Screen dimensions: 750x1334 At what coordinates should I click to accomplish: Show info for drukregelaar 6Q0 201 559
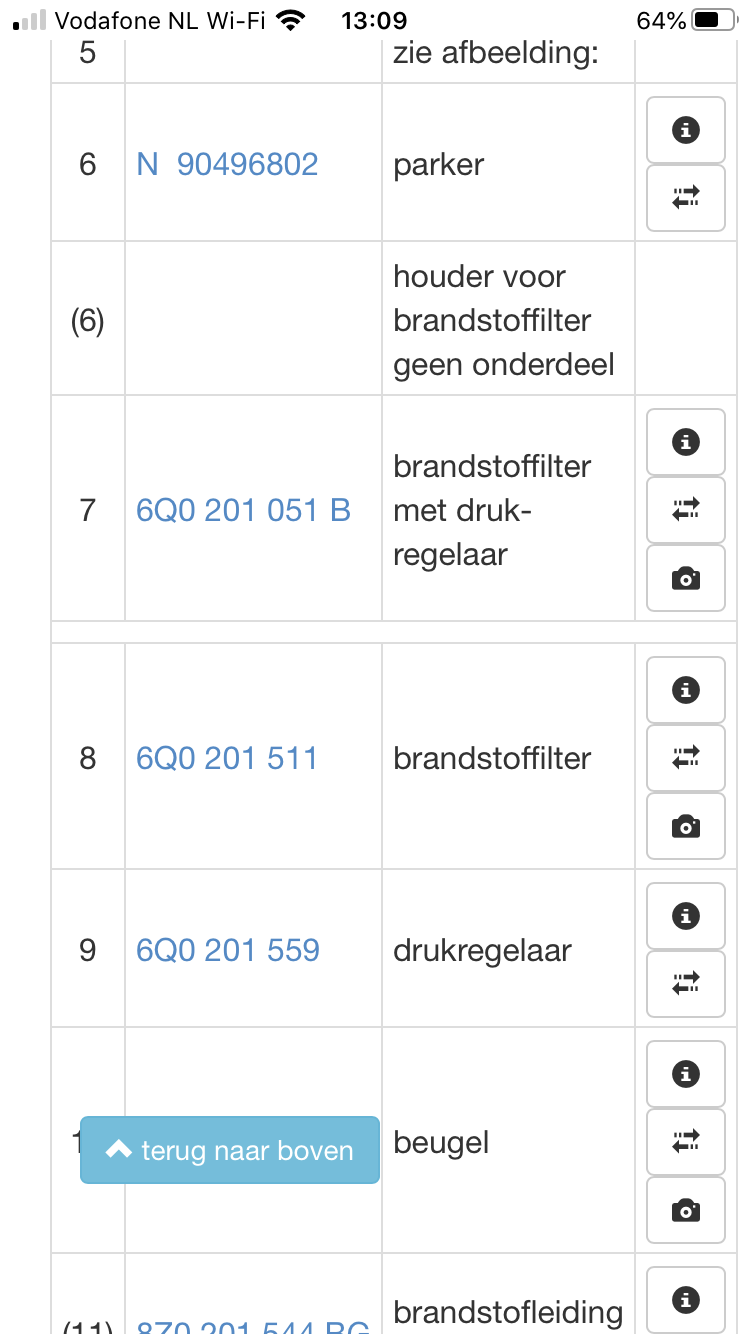coord(686,916)
